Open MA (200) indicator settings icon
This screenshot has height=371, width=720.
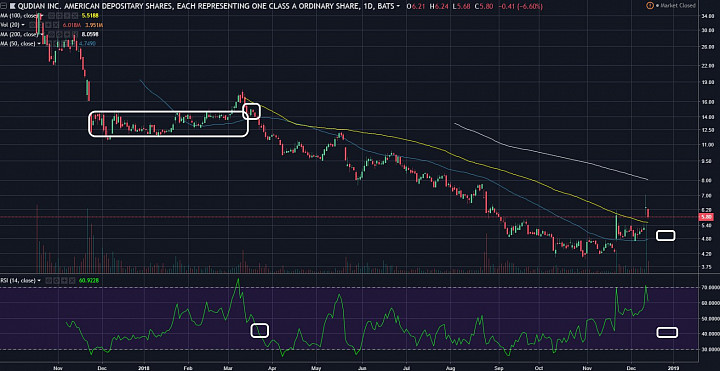tap(59, 34)
